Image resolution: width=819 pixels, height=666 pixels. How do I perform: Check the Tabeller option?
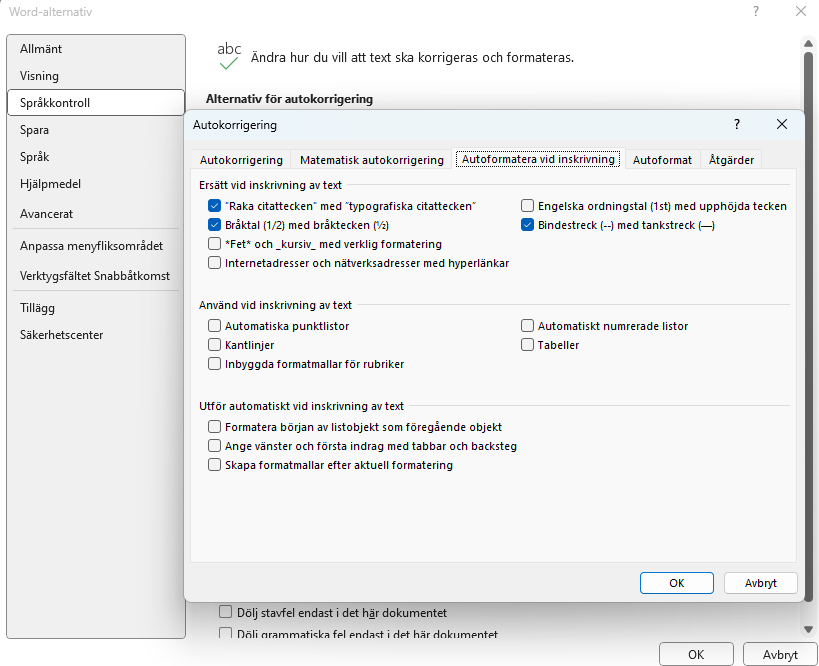tap(528, 345)
